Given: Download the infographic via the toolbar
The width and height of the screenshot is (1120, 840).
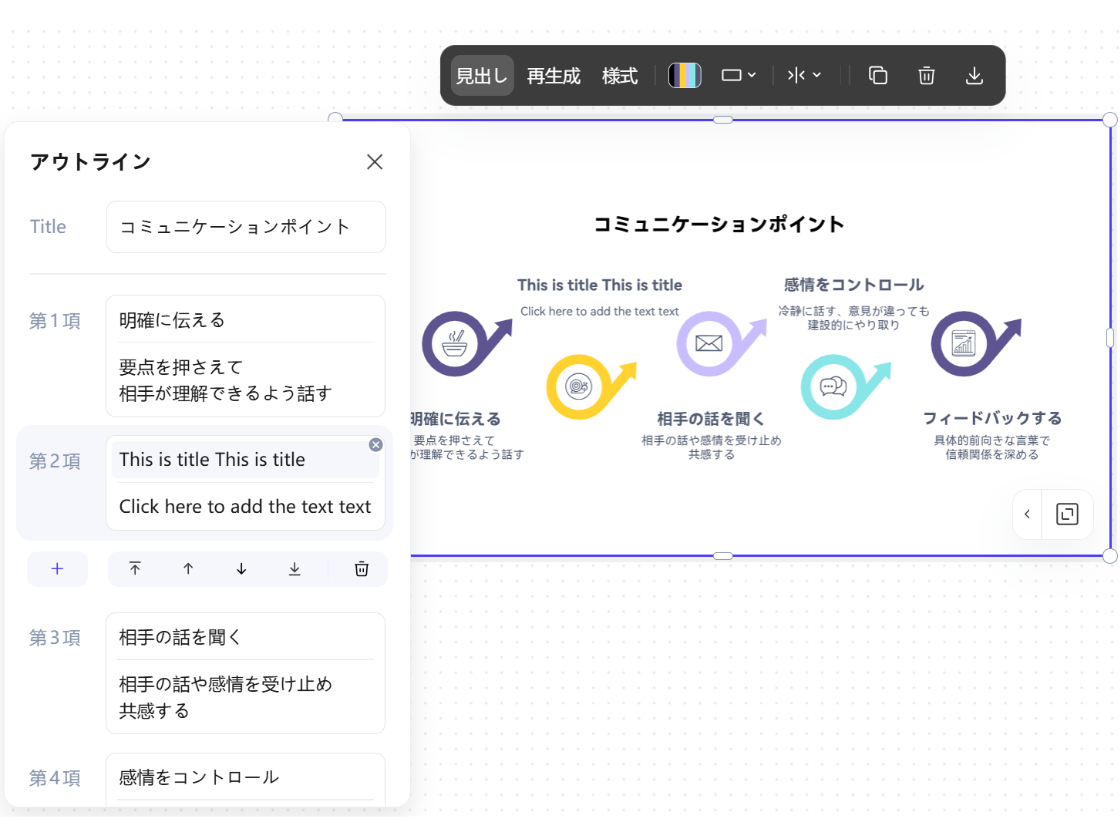Looking at the screenshot, I should coord(974,75).
